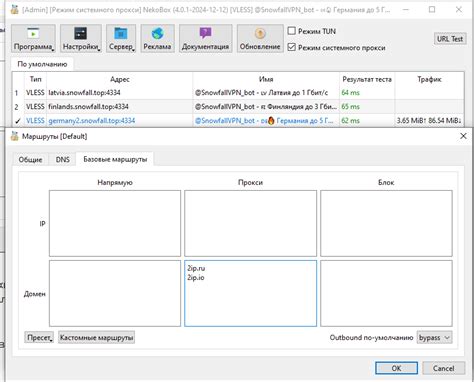This screenshot has height=382, width=474.
Task: Click the Латвия до 1 Гбит/с name cell
Action: [266, 93]
